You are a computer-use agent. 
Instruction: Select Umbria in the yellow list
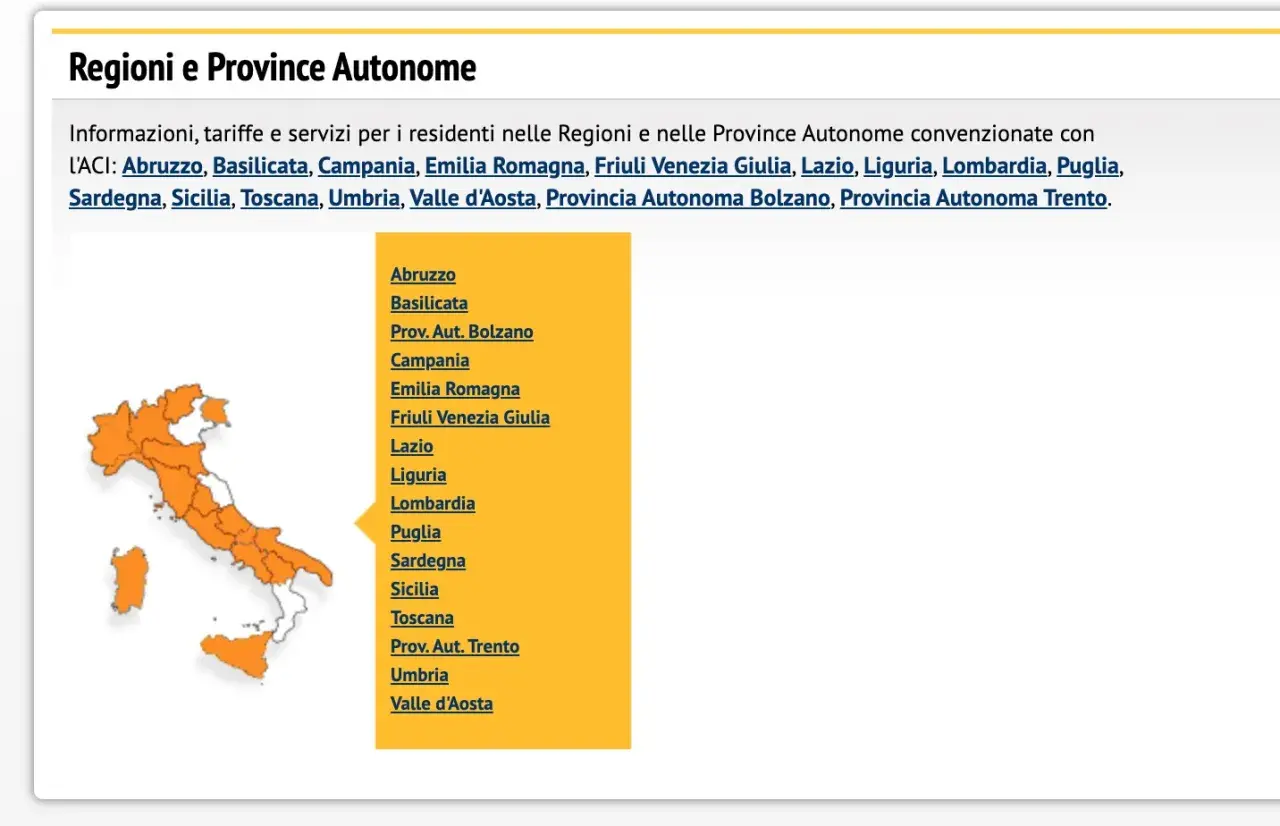point(420,675)
